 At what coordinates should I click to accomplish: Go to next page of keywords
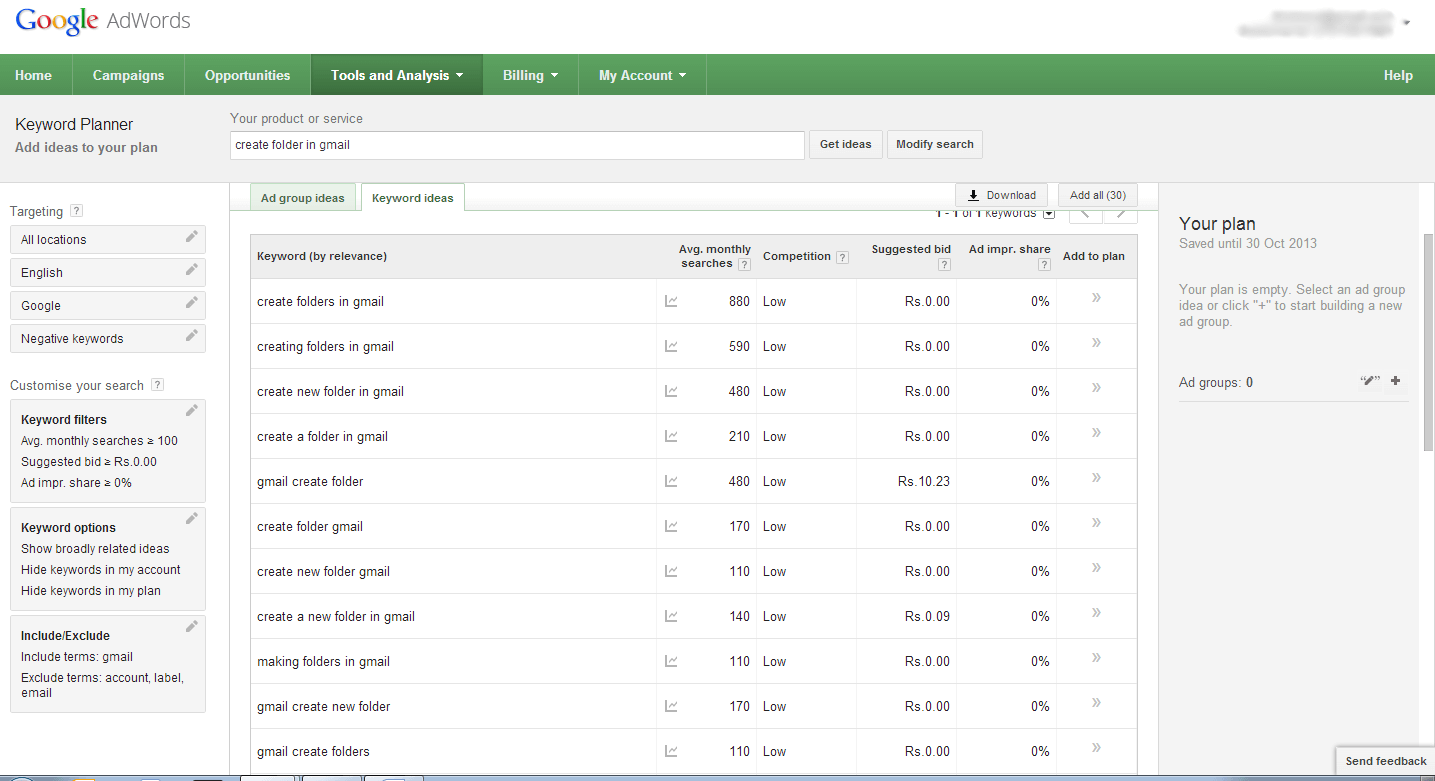click(1121, 213)
